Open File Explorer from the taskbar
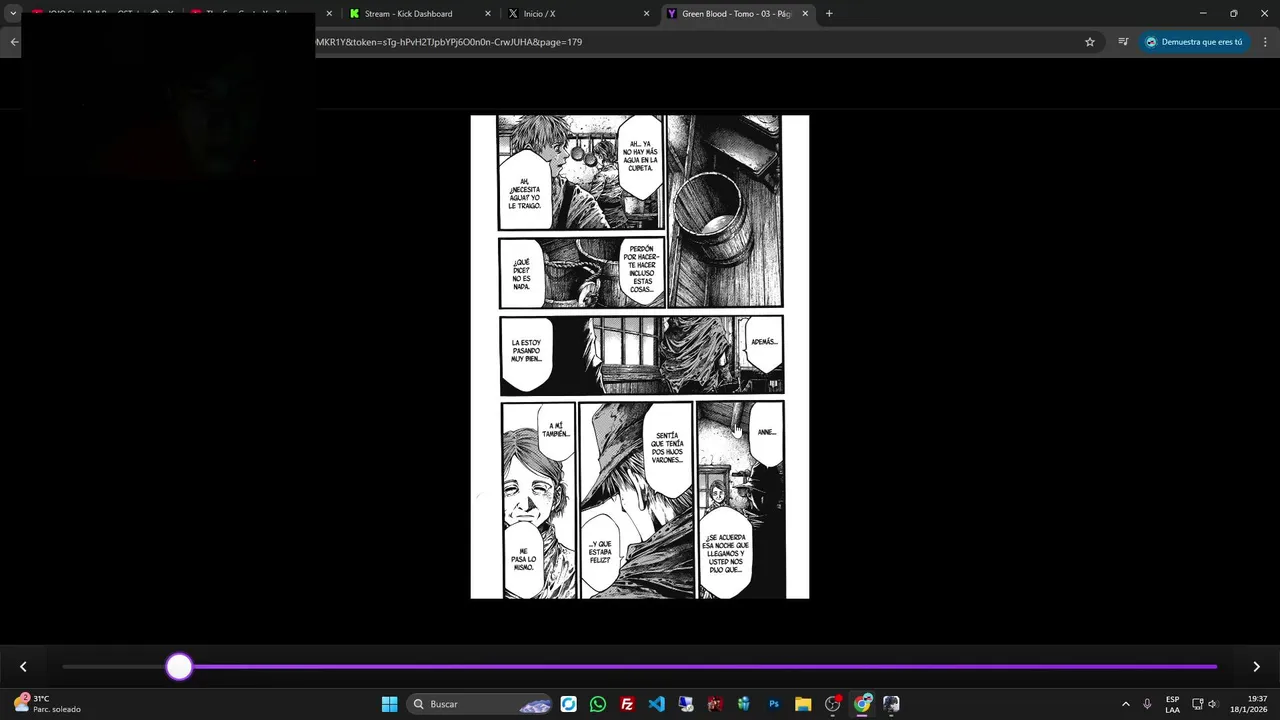Screen dimensions: 1280x720 coord(803,704)
